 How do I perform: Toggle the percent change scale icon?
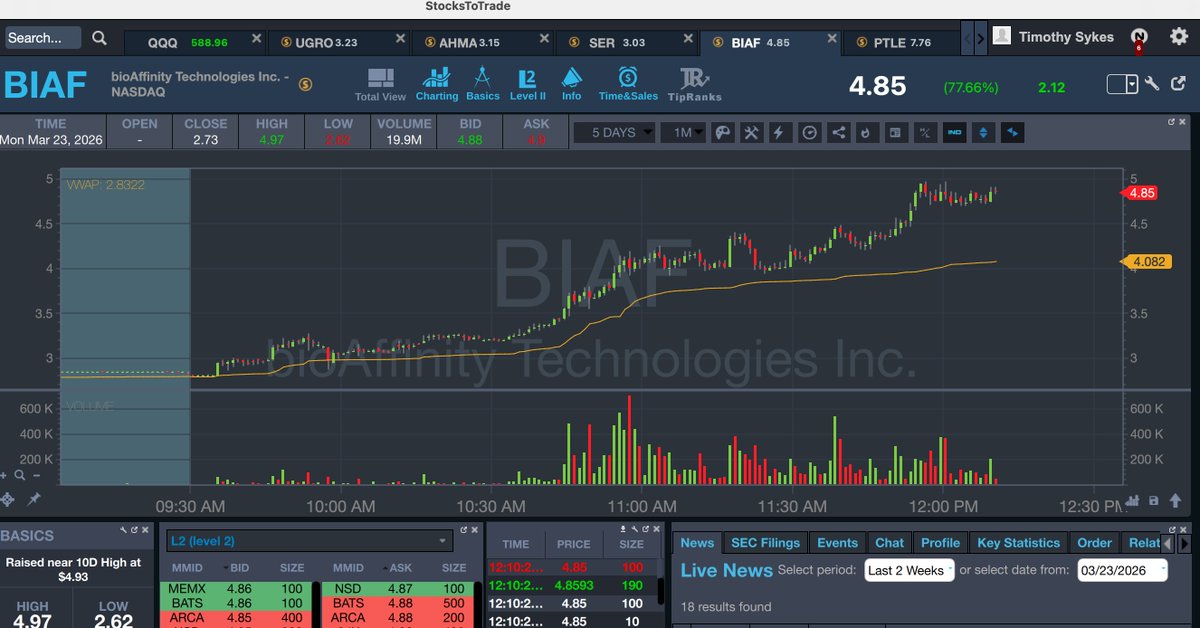pos(924,132)
